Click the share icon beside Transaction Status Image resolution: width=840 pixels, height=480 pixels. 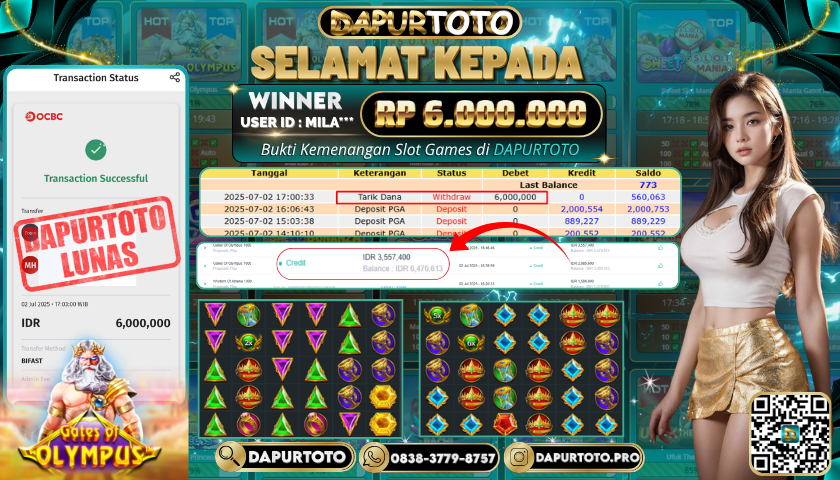pyautogui.click(x=175, y=77)
